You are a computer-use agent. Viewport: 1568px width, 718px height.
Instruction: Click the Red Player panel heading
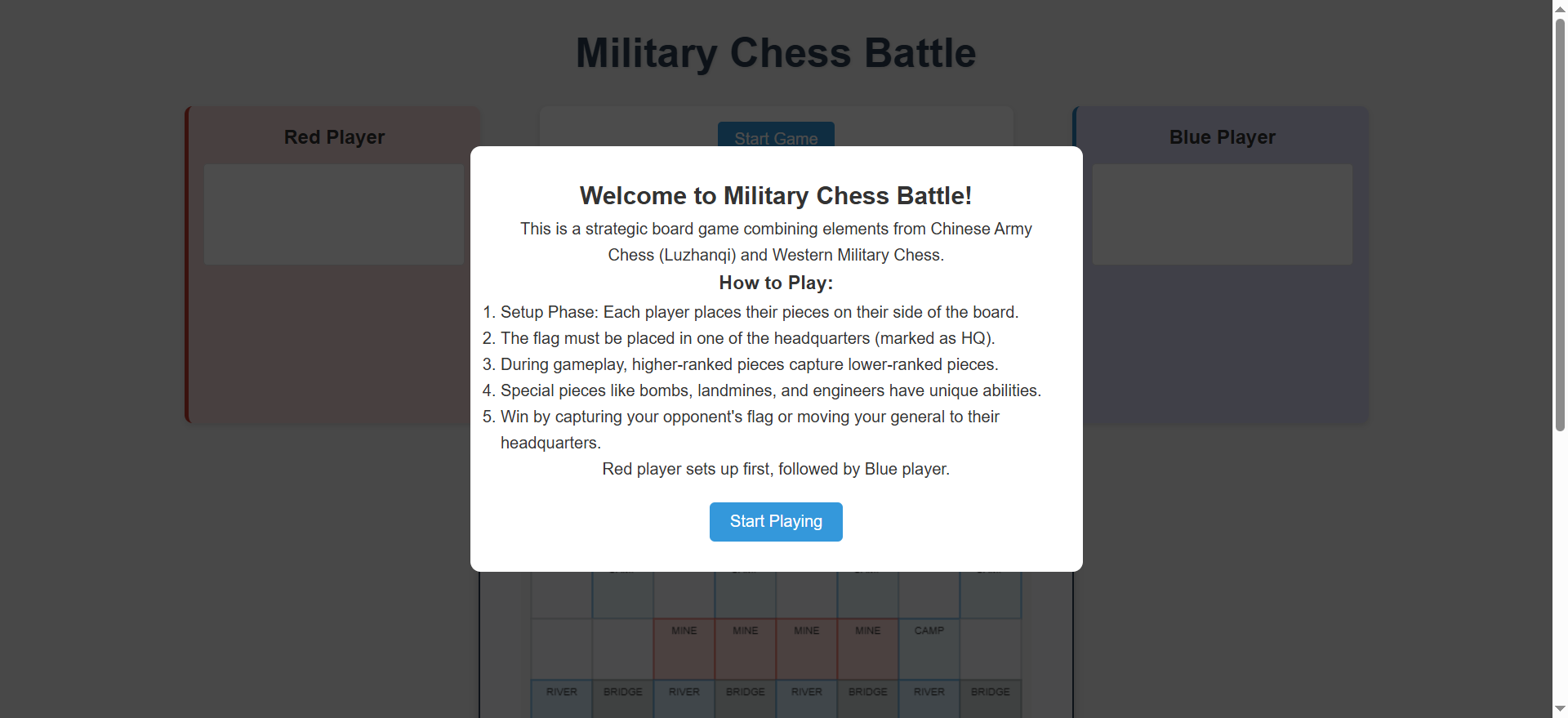pyautogui.click(x=334, y=137)
